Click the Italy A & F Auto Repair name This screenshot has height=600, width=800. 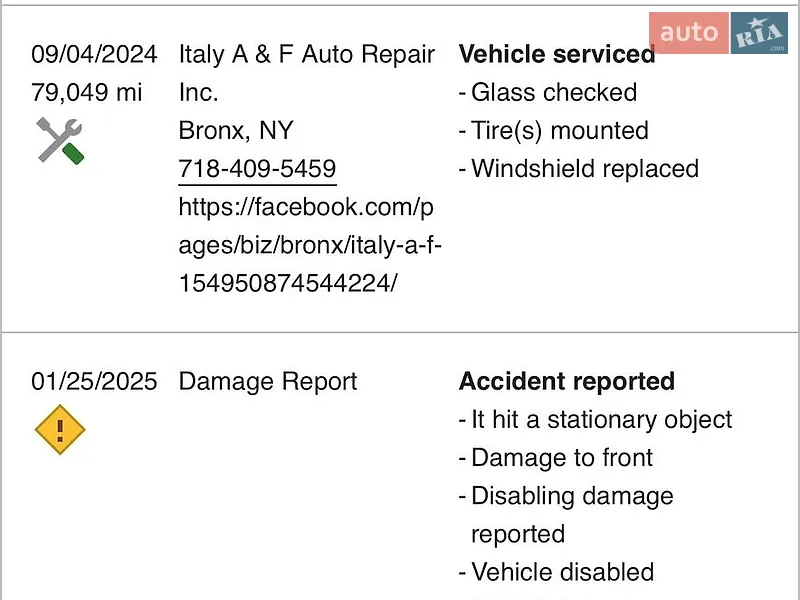coord(307,73)
